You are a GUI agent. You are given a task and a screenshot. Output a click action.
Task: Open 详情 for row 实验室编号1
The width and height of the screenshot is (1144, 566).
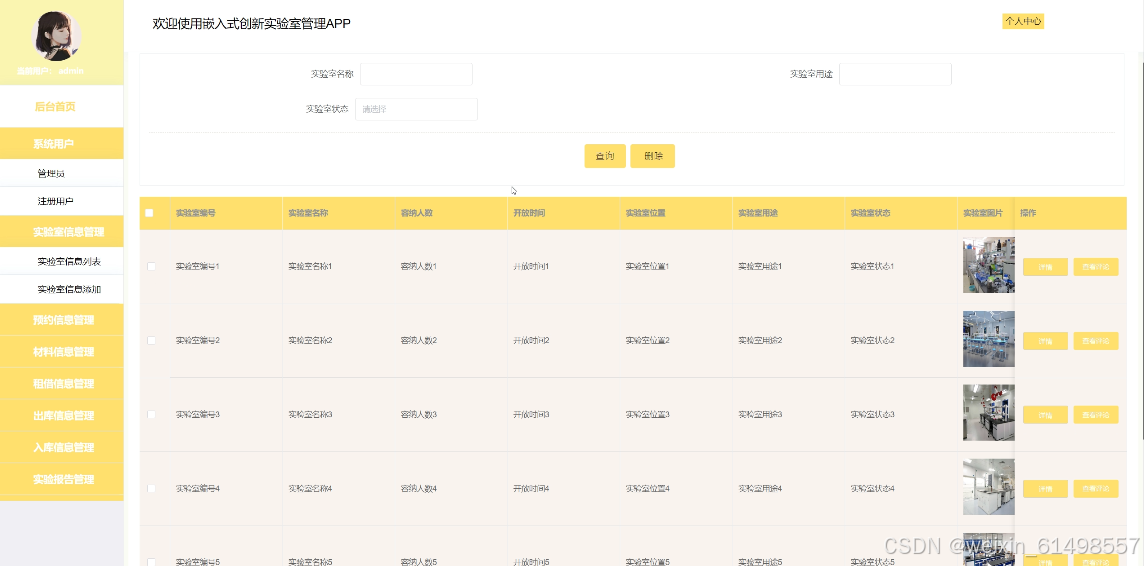coord(1046,267)
